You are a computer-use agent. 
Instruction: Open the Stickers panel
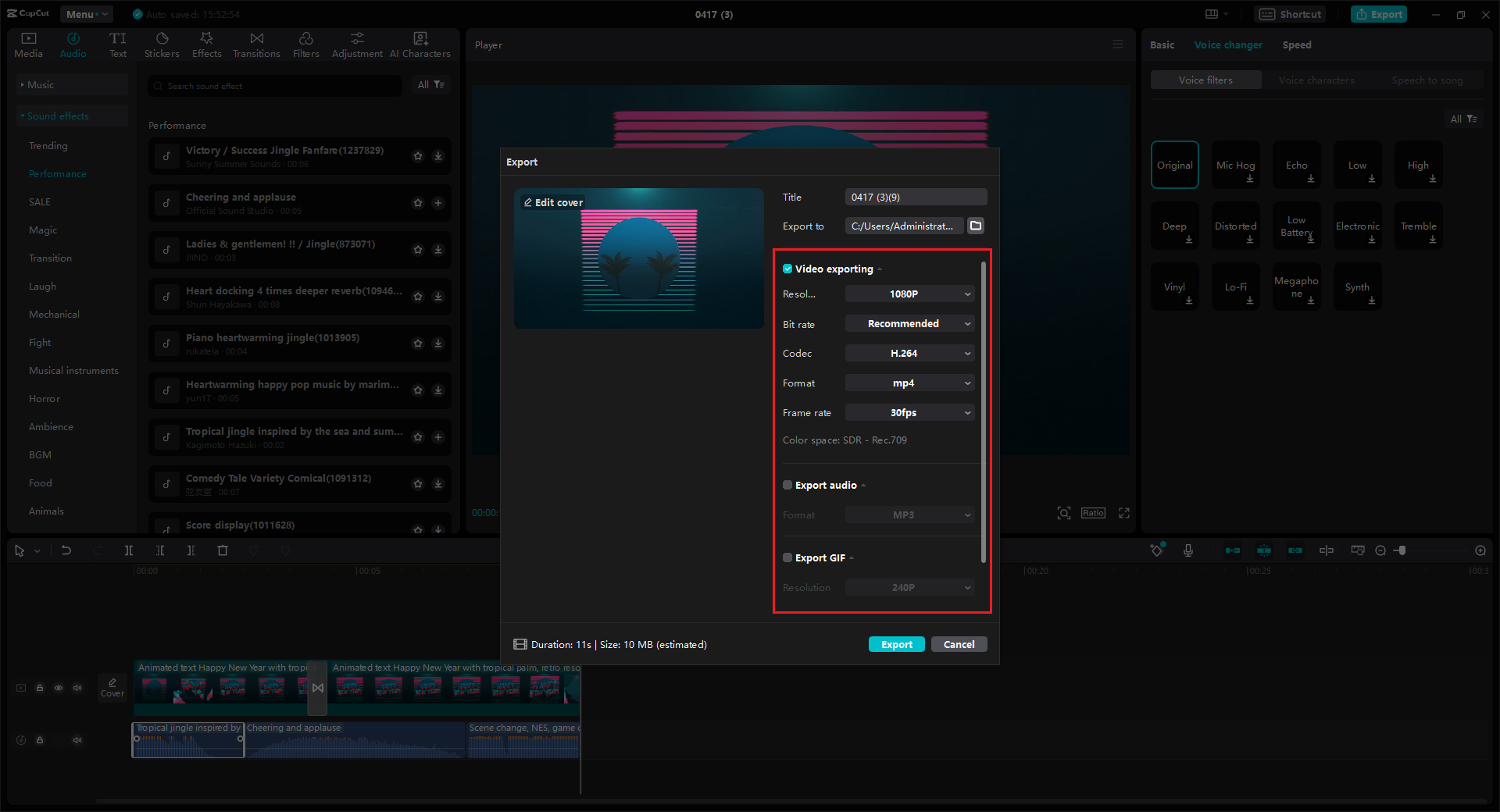coord(162,45)
